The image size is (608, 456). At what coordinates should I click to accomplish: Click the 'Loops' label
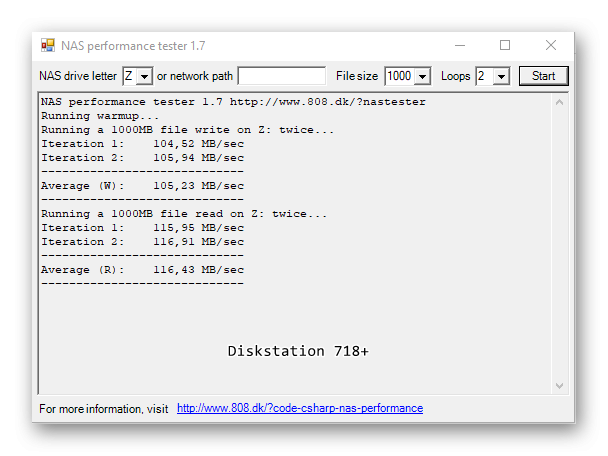coord(456,76)
